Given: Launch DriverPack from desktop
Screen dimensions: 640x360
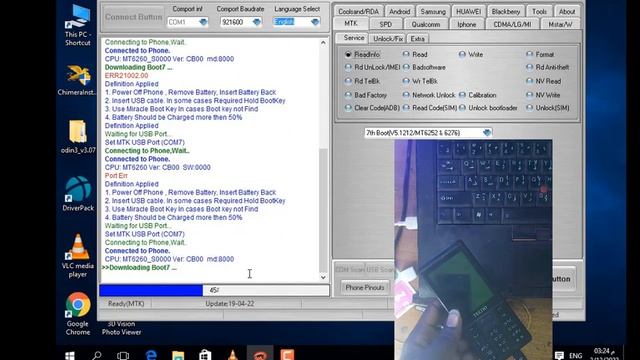Looking at the screenshot, I should (78, 194).
